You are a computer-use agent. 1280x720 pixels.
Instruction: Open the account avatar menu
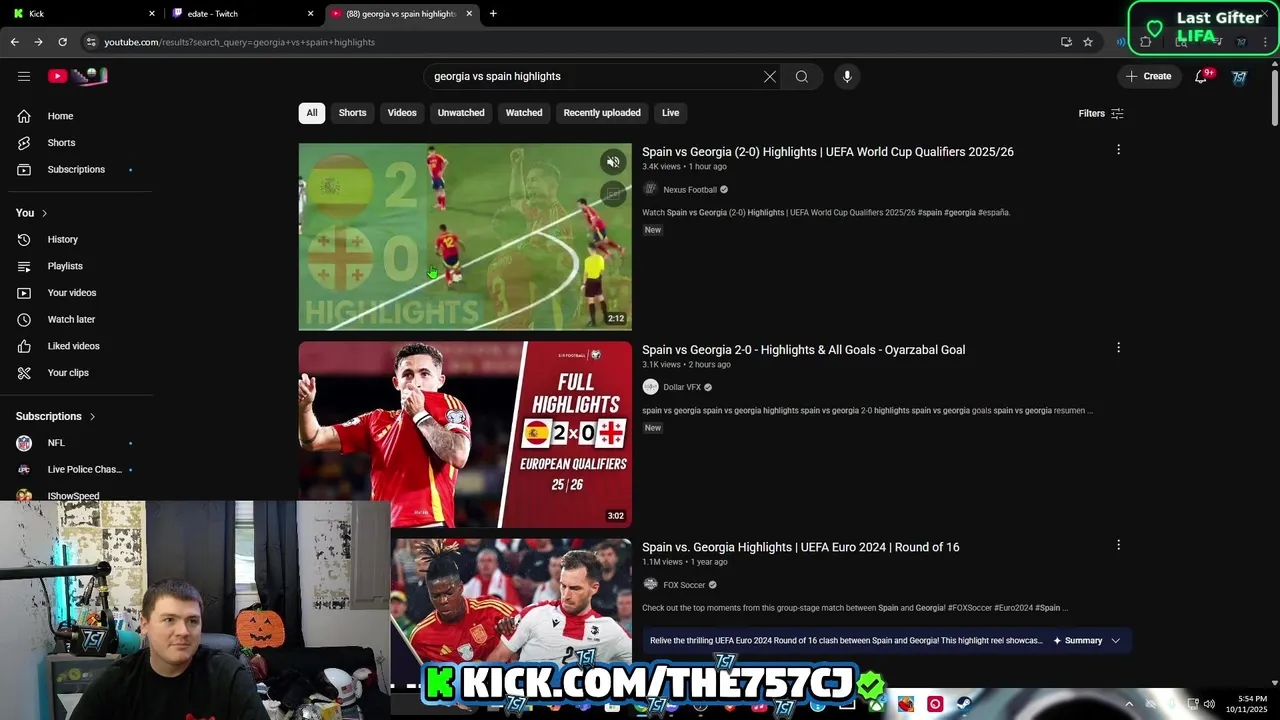click(x=1239, y=76)
